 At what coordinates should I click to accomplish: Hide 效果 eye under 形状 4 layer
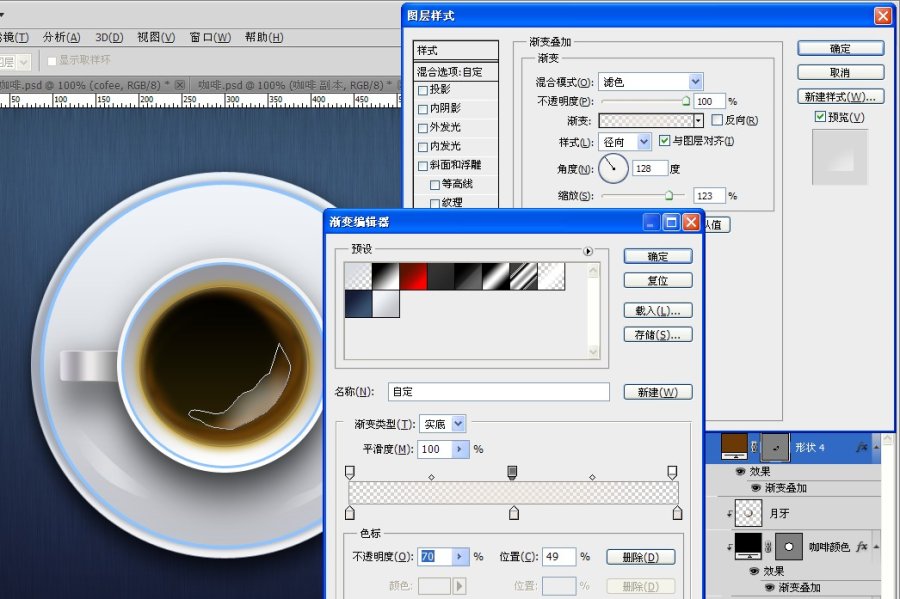click(740, 471)
